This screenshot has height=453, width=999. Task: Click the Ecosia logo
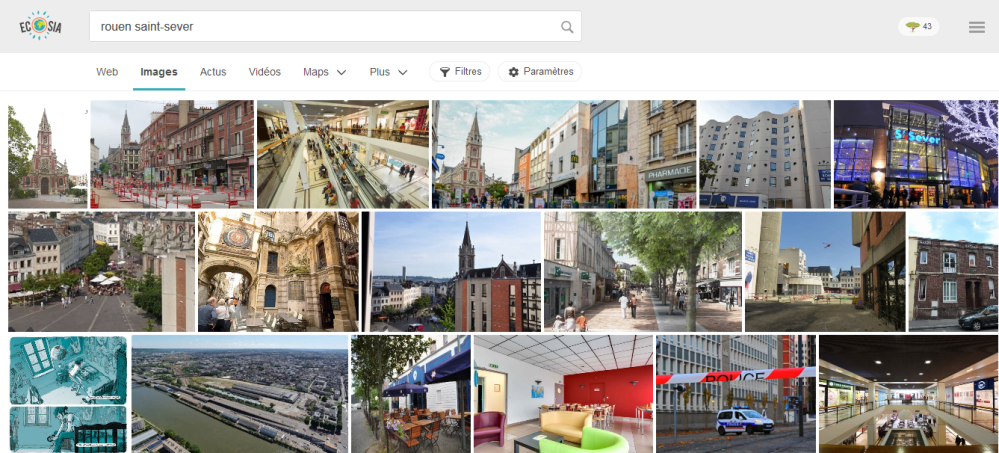coord(40,25)
